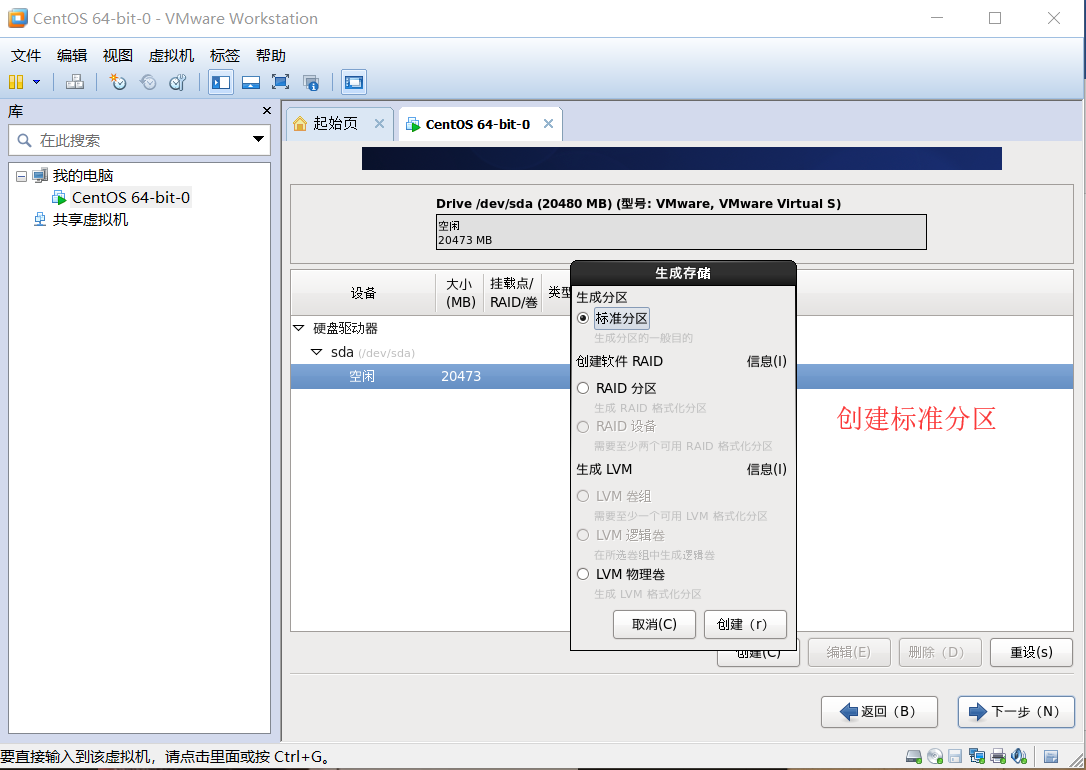Open the 帮助 menu
This screenshot has width=1086, height=770.
270,55
